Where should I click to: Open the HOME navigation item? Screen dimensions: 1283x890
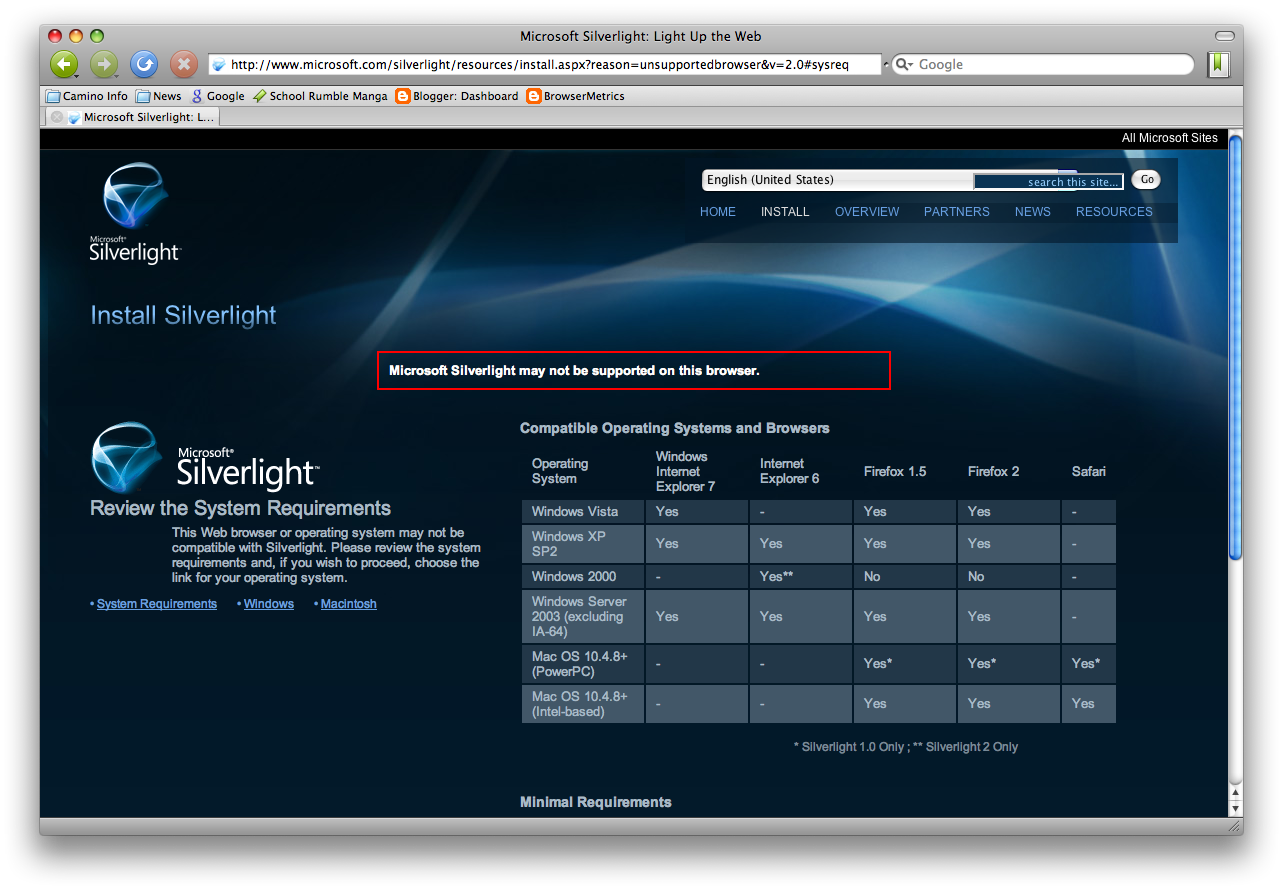click(718, 212)
